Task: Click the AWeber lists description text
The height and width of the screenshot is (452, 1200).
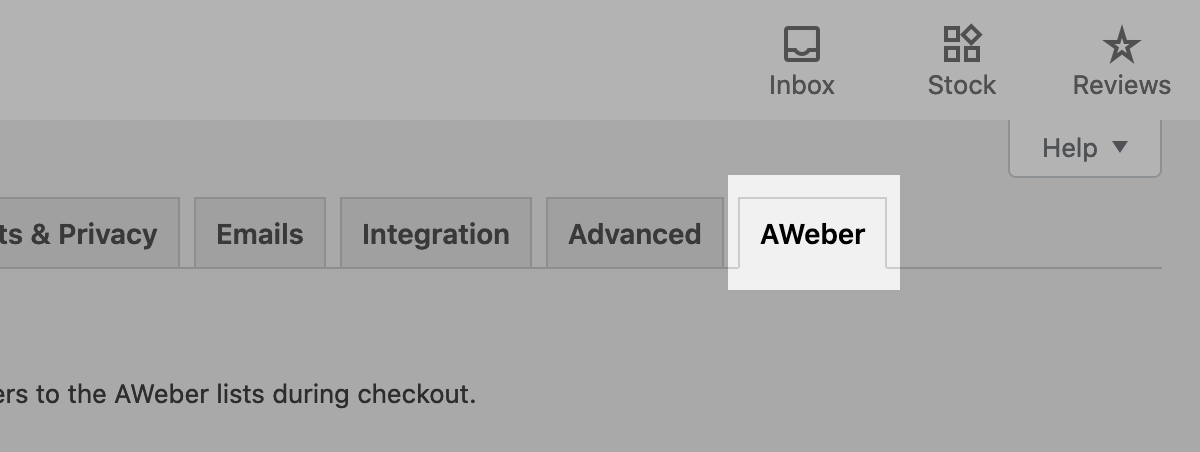Action: pyautogui.click(x=240, y=394)
